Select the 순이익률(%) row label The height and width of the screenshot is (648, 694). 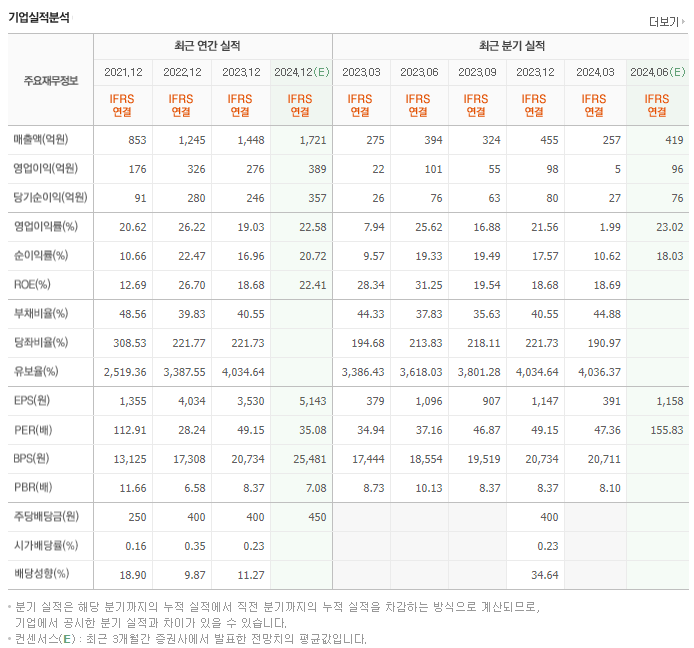[x=41, y=255]
